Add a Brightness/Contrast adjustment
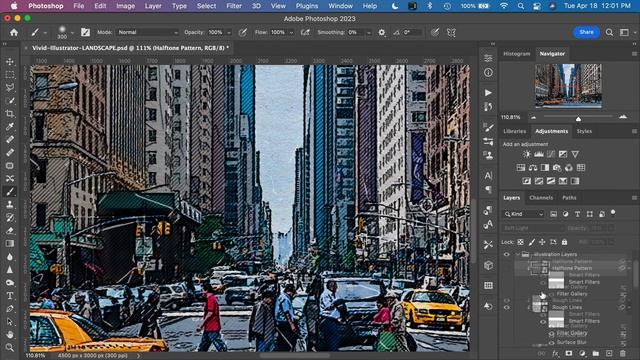Viewport: 640px width, 360px height. (x=527, y=154)
